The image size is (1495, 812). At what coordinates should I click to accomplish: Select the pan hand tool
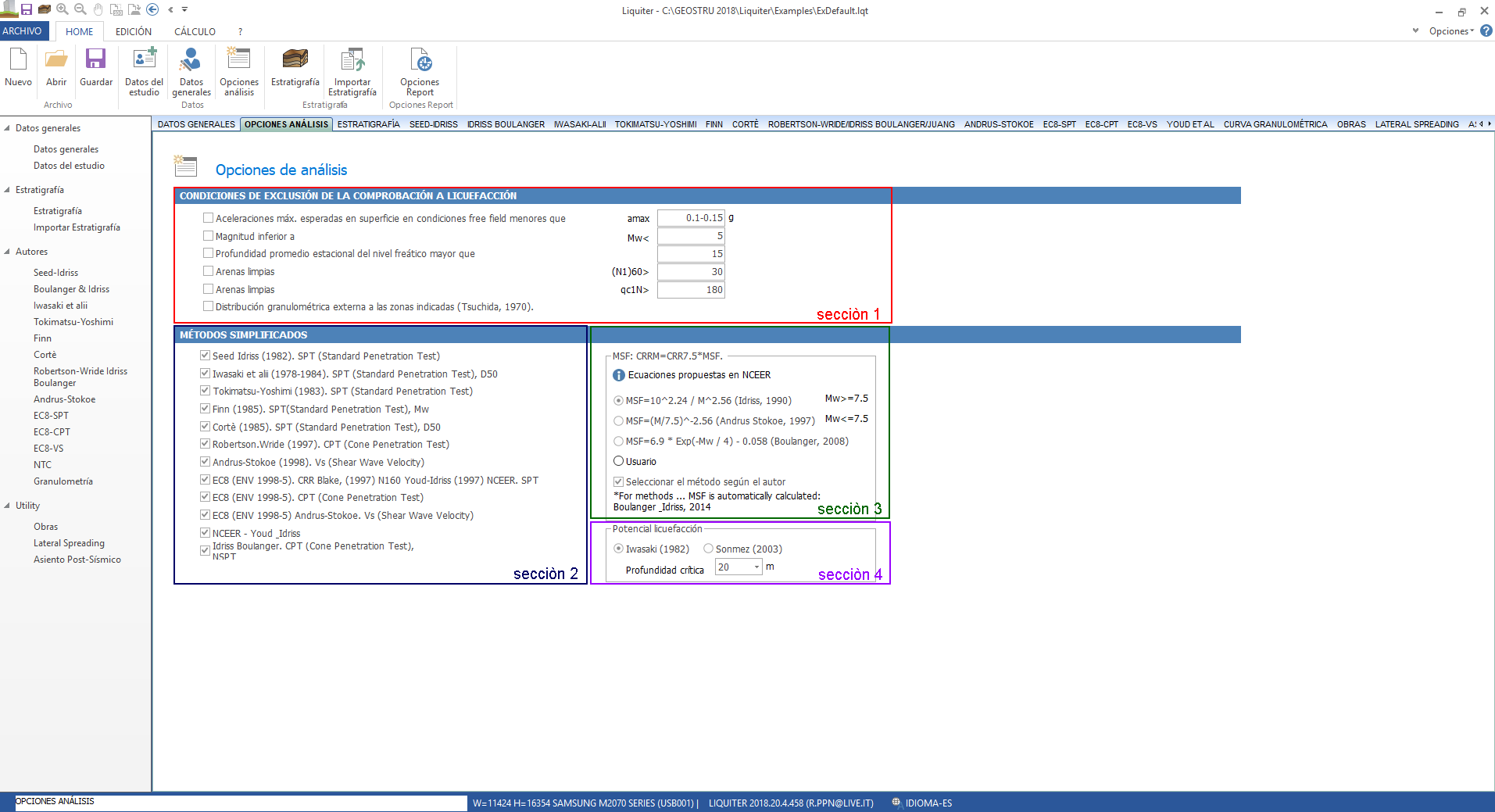[x=98, y=9]
